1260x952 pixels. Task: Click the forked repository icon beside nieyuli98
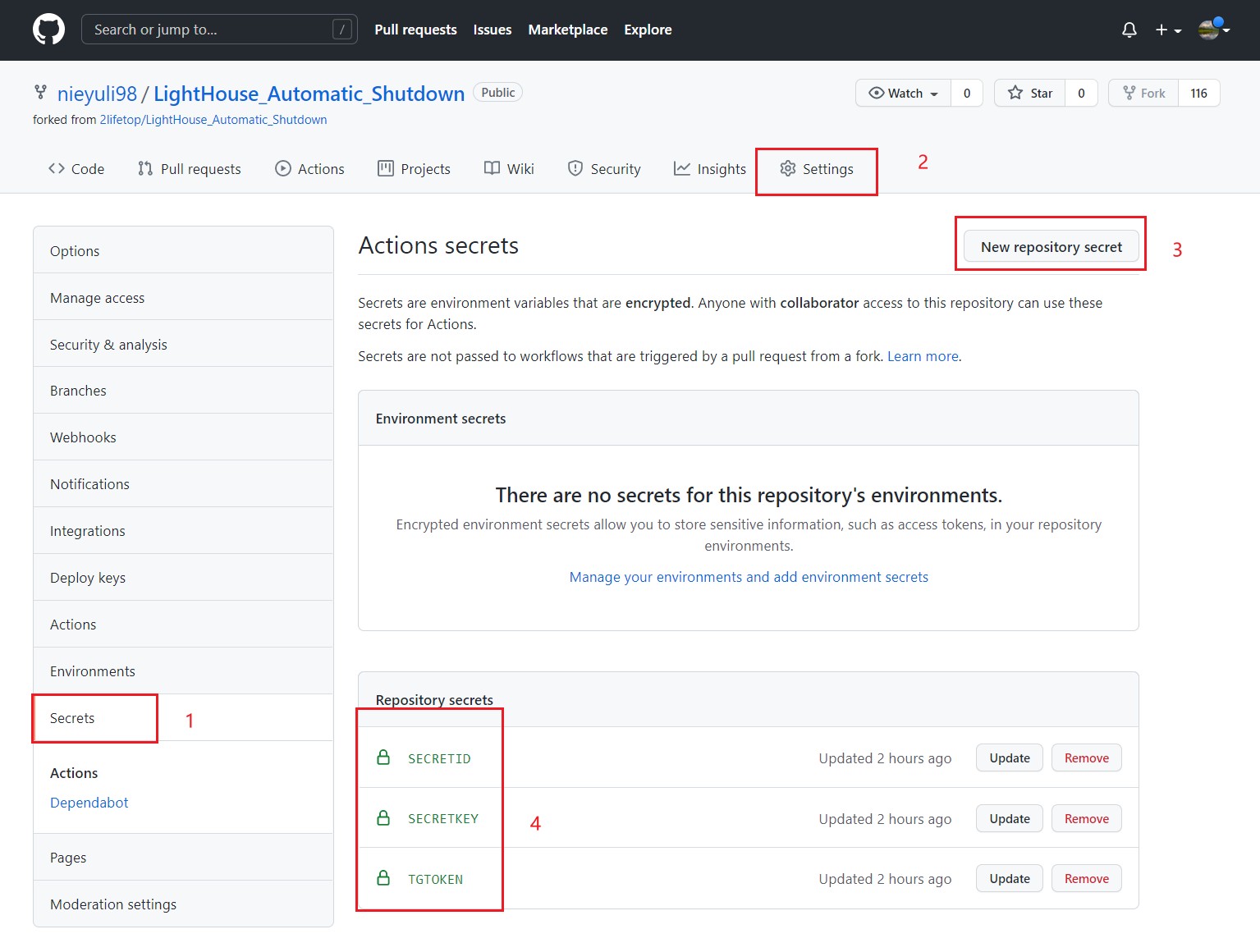tap(40, 92)
